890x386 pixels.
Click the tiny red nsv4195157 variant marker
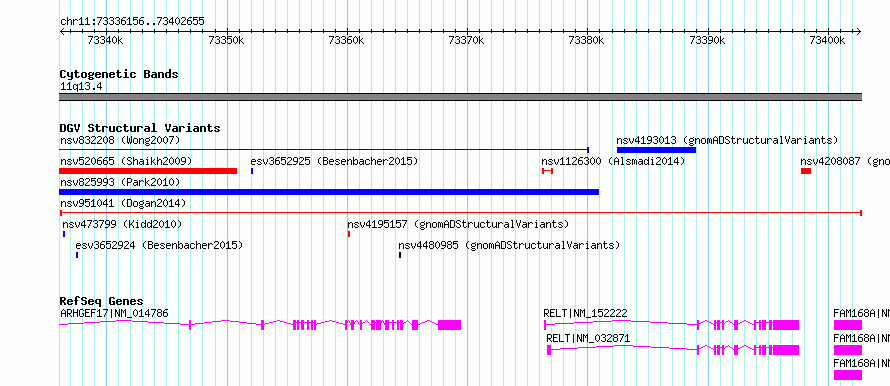[x=349, y=234]
